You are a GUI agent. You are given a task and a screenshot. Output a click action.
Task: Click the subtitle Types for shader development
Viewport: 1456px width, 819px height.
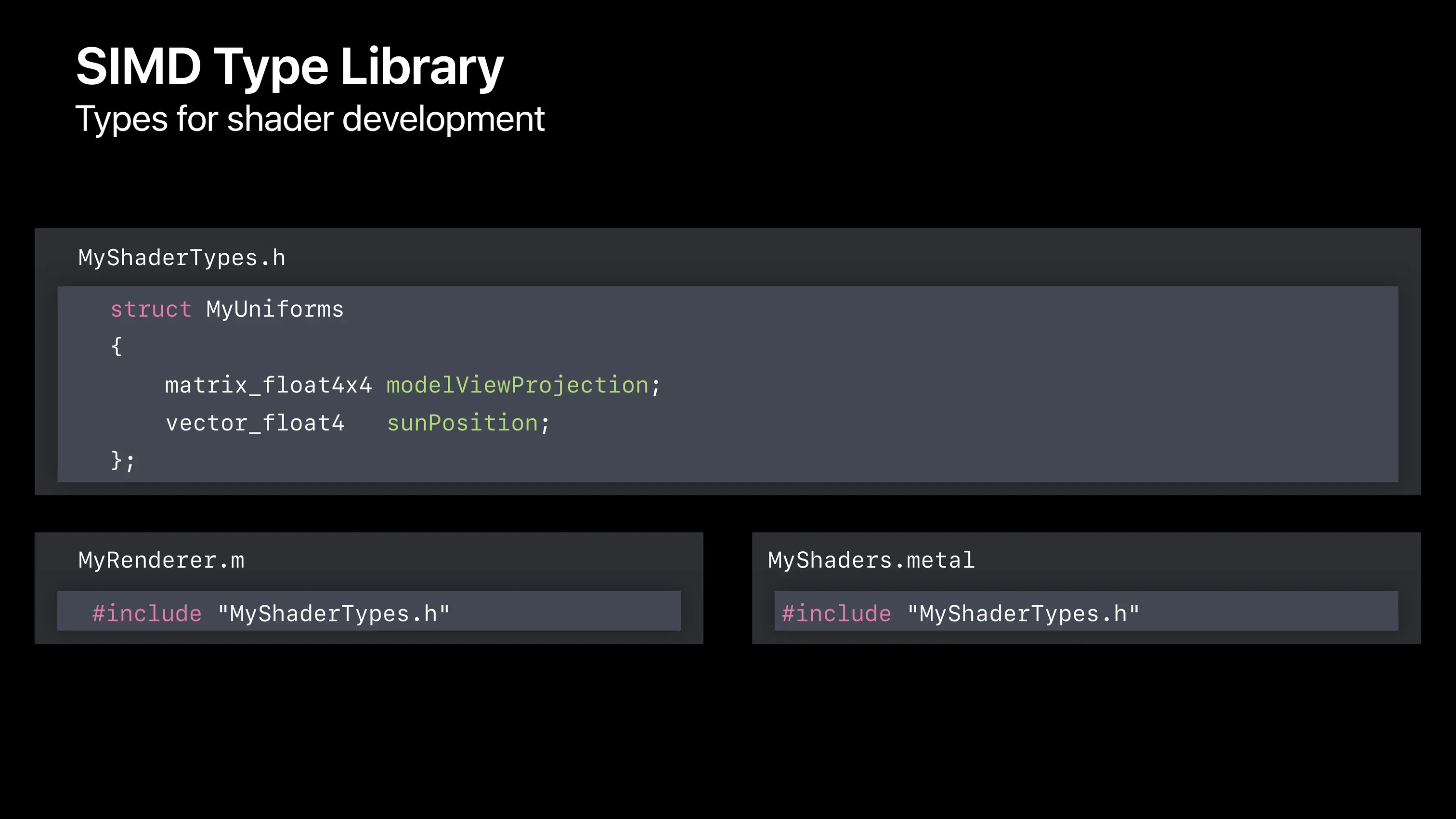[x=310, y=119]
